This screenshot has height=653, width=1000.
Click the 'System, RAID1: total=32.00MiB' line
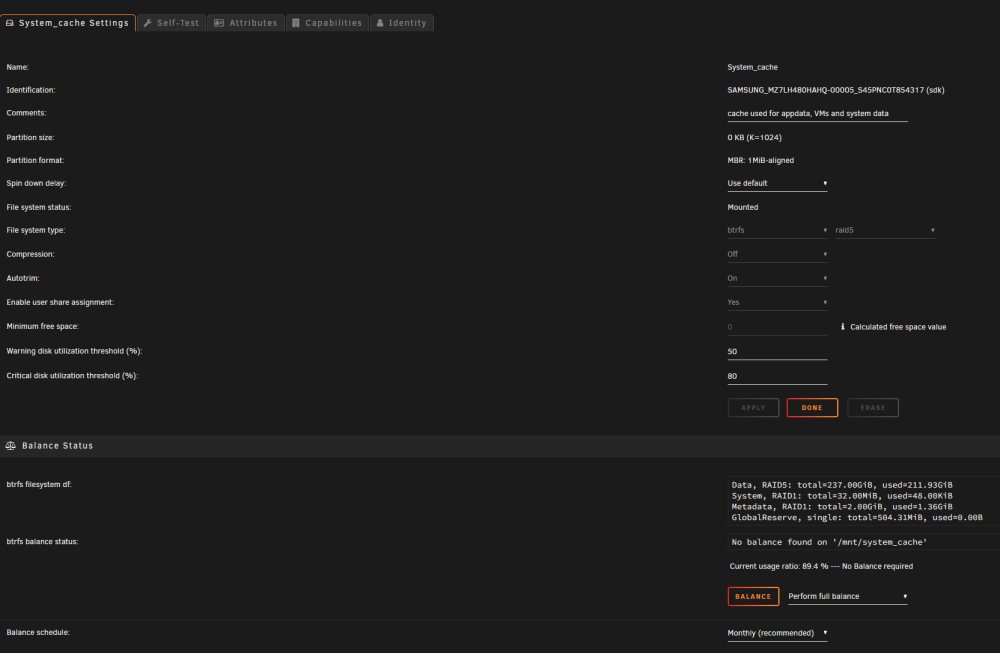click(842, 496)
